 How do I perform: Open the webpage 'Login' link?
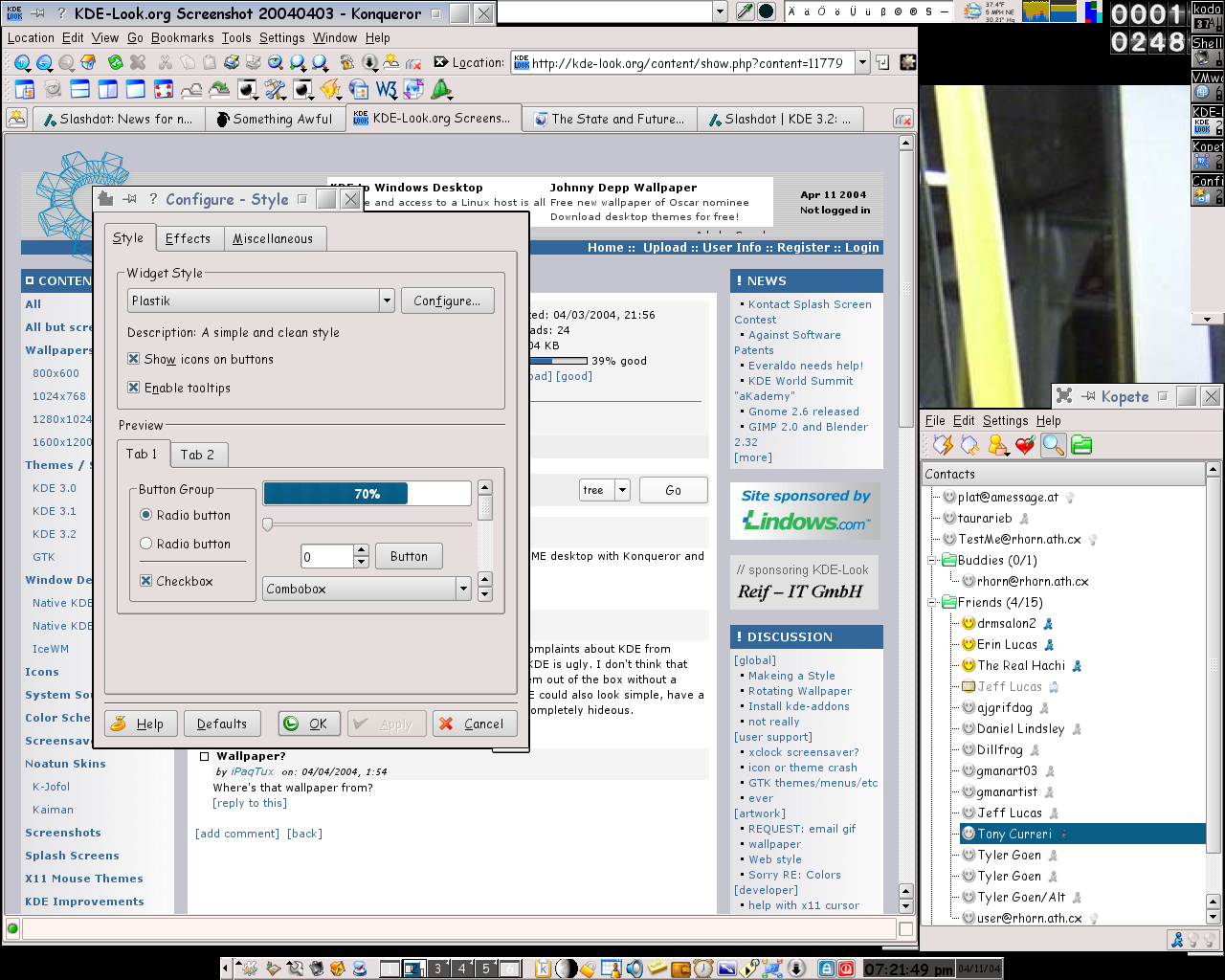pyautogui.click(x=861, y=247)
